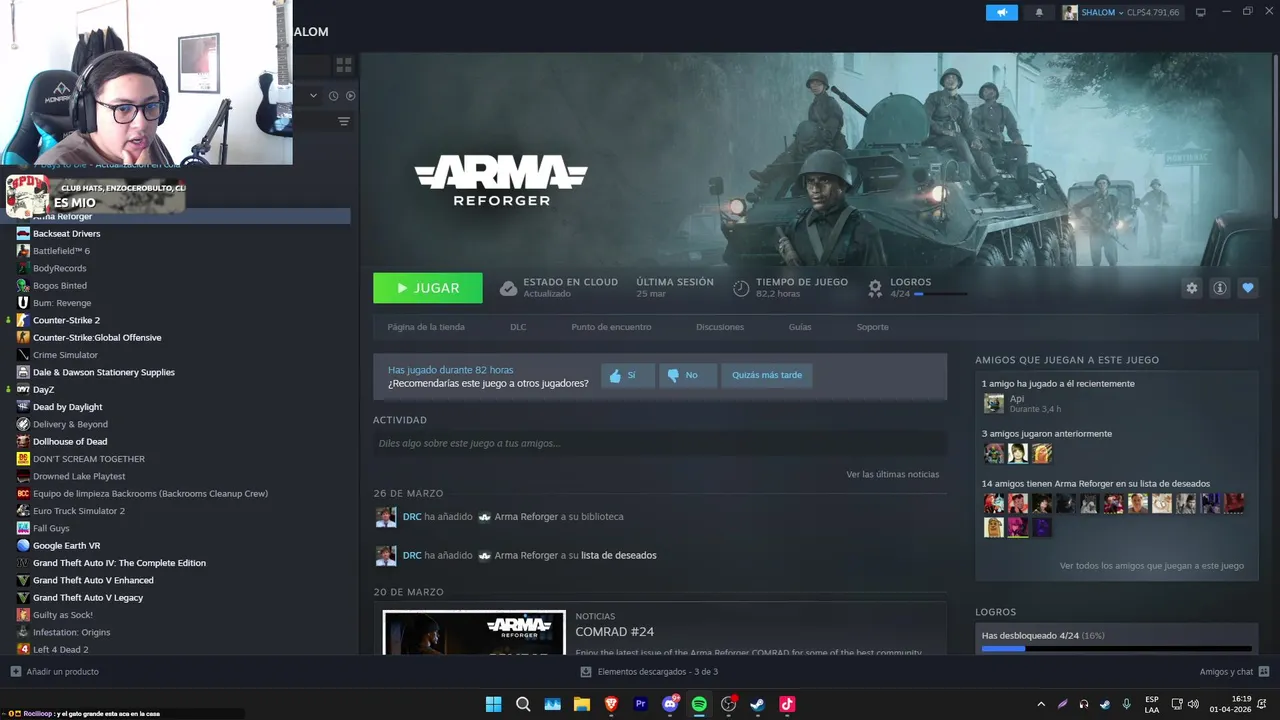Open Ver todos los amigos que juegan link
This screenshot has height=720, width=1280.
click(1152, 566)
